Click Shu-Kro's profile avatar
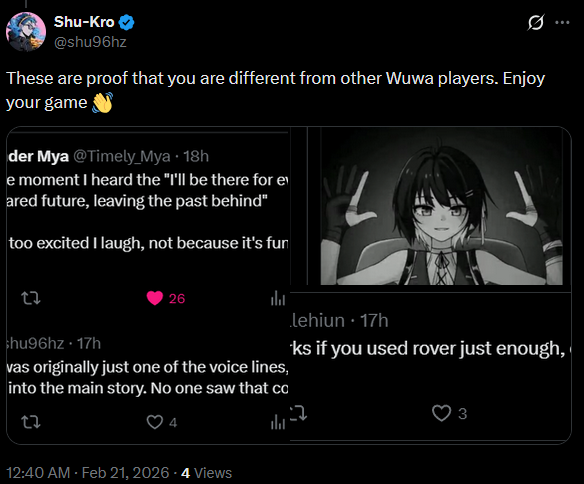Viewport: 584px width, 484px height. click(26, 32)
